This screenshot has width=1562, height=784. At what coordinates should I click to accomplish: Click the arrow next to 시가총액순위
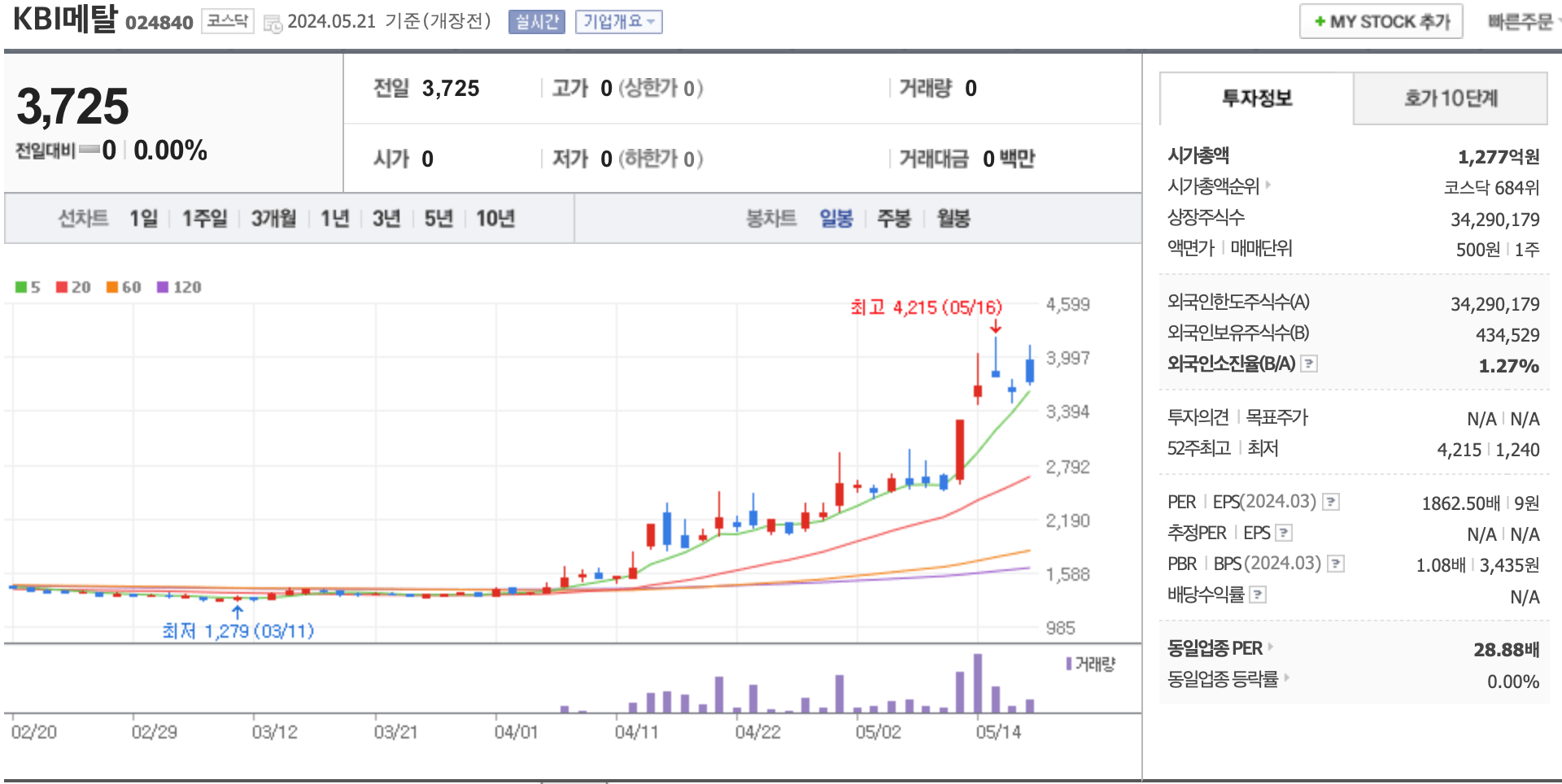pos(1267,185)
